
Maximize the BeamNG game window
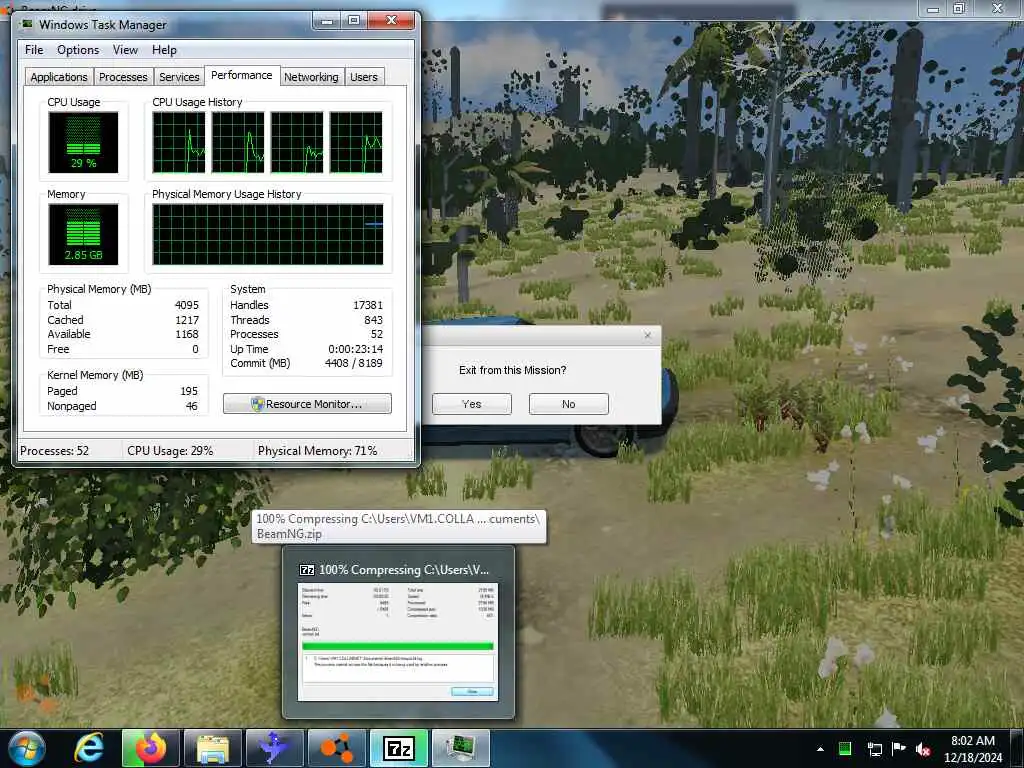point(959,8)
